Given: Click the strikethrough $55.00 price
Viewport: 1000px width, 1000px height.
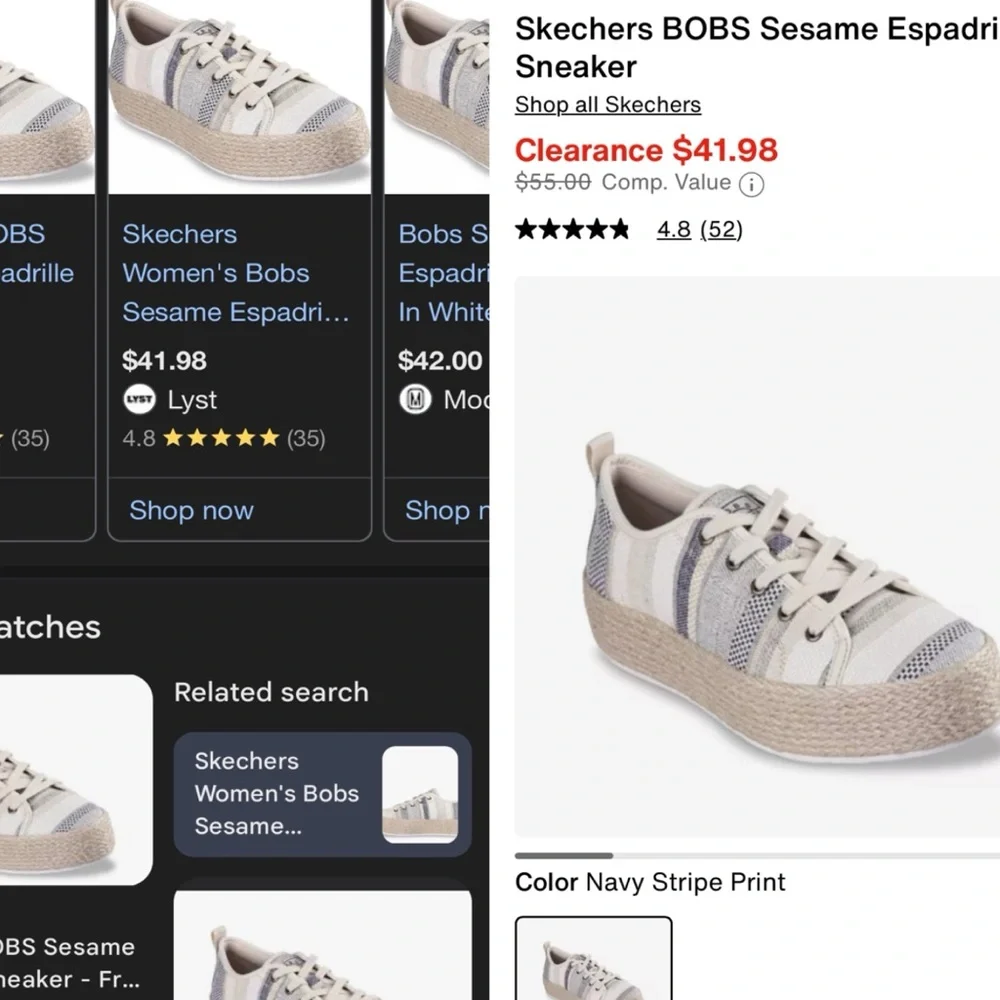Looking at the screenshot, I should pos(553,182).
